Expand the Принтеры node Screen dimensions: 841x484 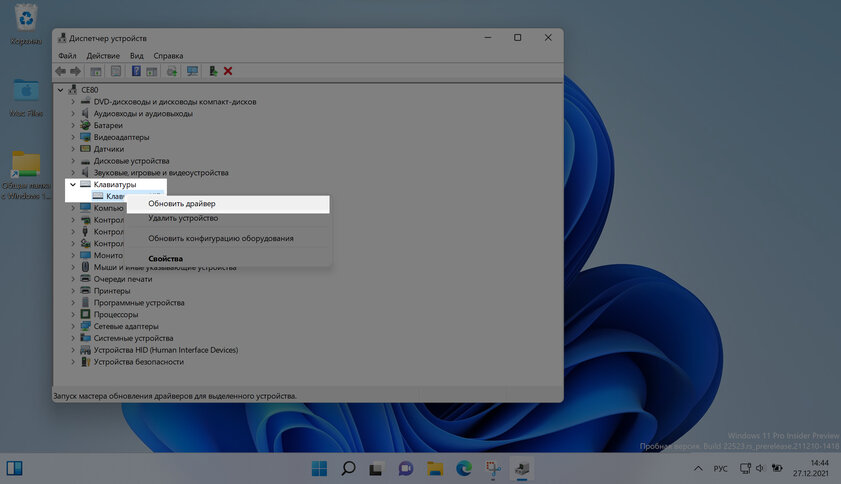coord(73,291)
